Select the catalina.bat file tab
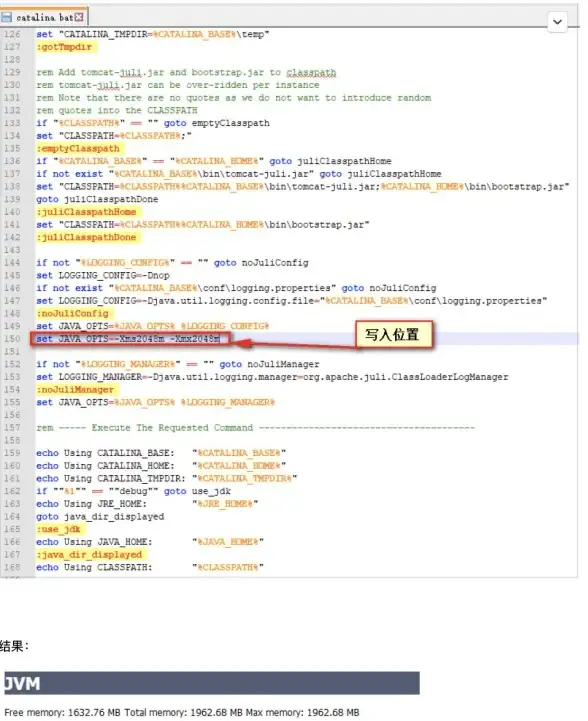Screen dimensions: 588x721 tap(44, 17)
